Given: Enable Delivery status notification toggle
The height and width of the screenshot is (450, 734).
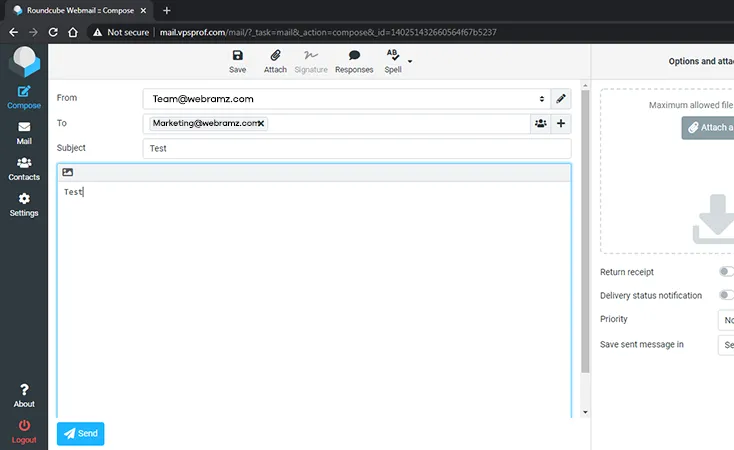Looking at the screenshot, I should point(725,296).
